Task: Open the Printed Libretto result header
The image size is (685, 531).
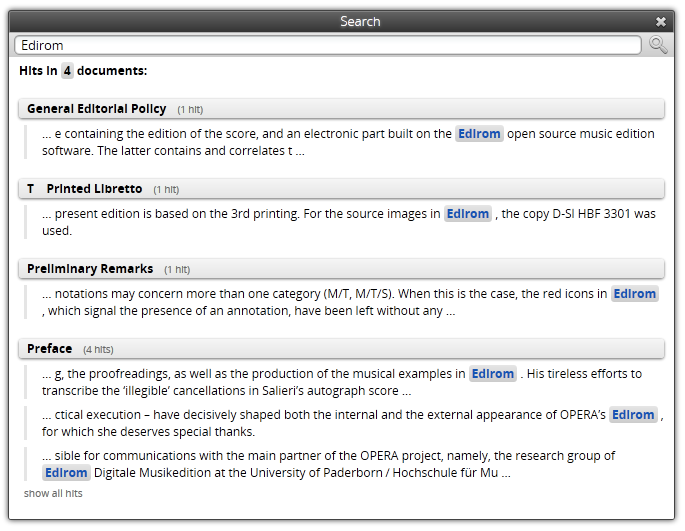Action: pyautogui.click(x=341, y=189)
